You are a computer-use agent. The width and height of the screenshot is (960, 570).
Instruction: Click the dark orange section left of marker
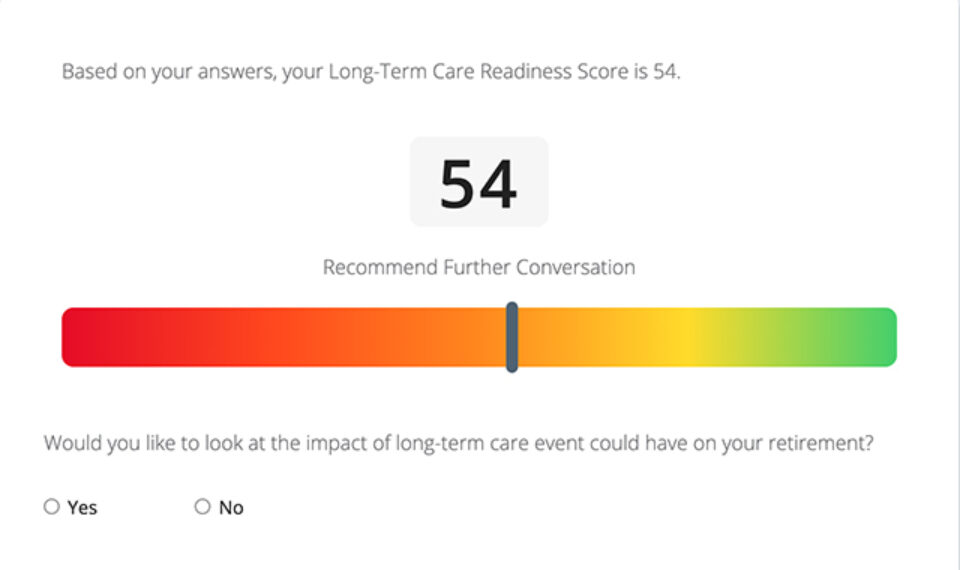click(400, 337)
